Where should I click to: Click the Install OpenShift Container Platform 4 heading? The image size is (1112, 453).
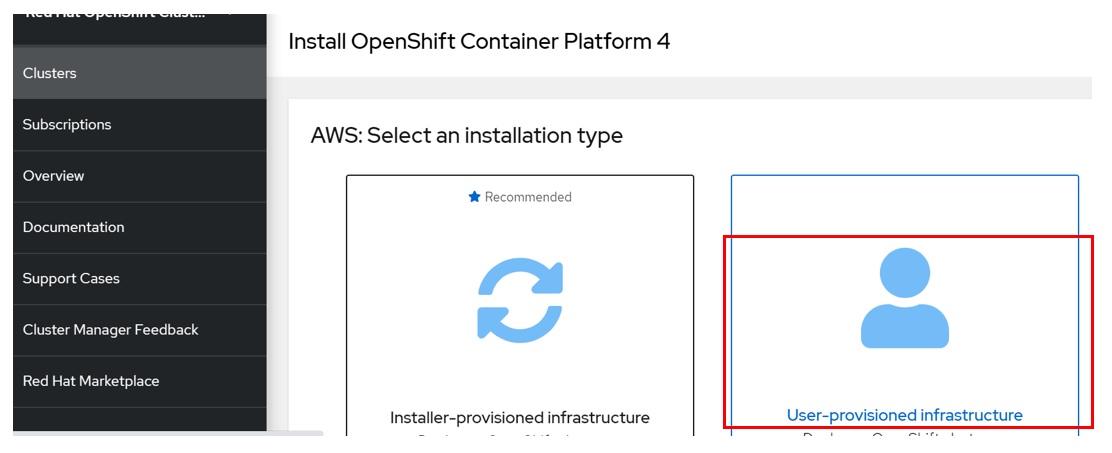[x=479, y=41]
